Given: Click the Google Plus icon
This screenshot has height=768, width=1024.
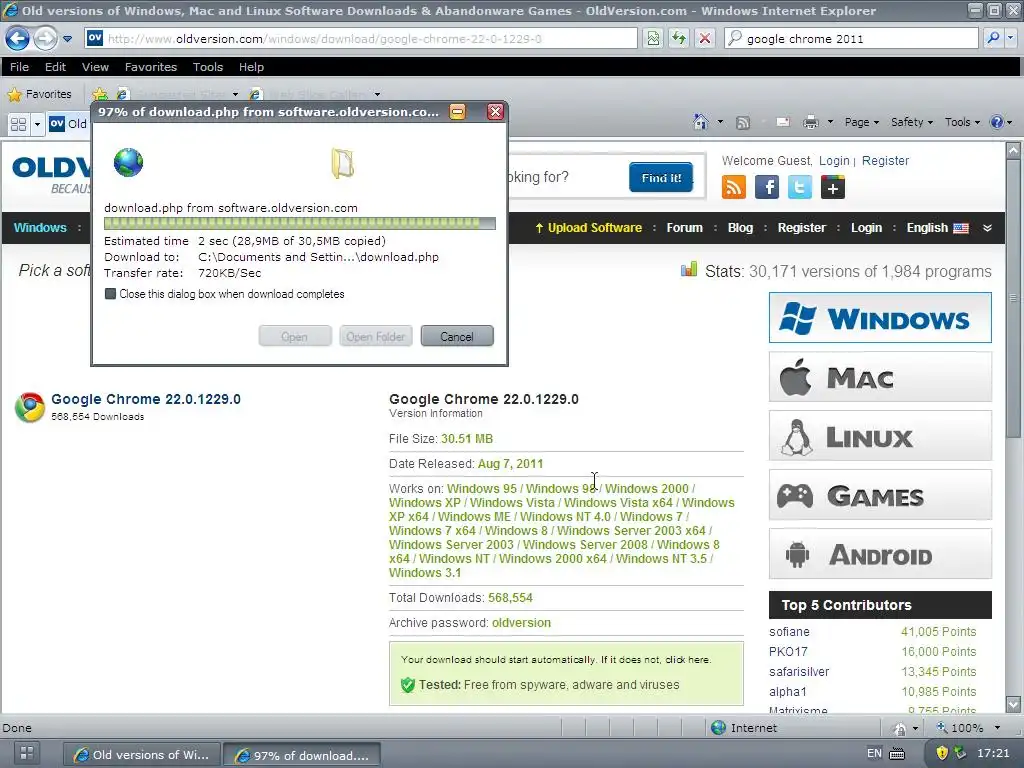Looking at the screenshot, I should click(833, 187).
